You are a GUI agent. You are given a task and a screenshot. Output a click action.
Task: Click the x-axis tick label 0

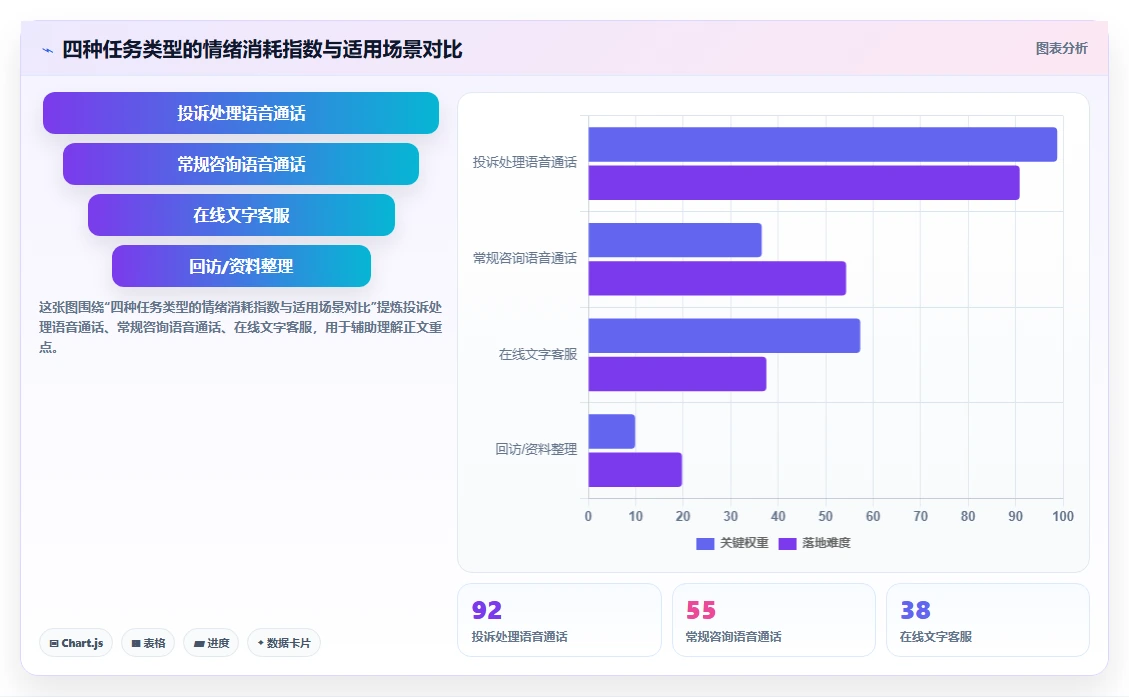(588, 516)
